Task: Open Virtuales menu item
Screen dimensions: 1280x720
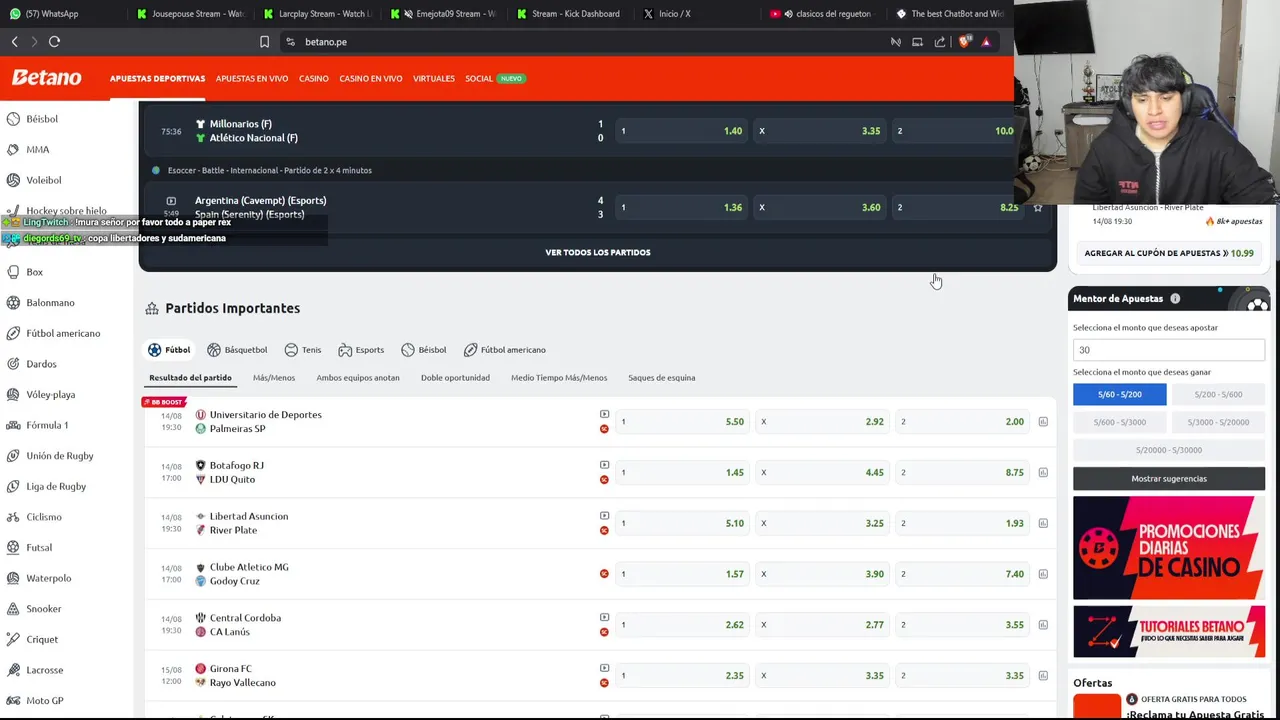Action: [x=434, y=78]
